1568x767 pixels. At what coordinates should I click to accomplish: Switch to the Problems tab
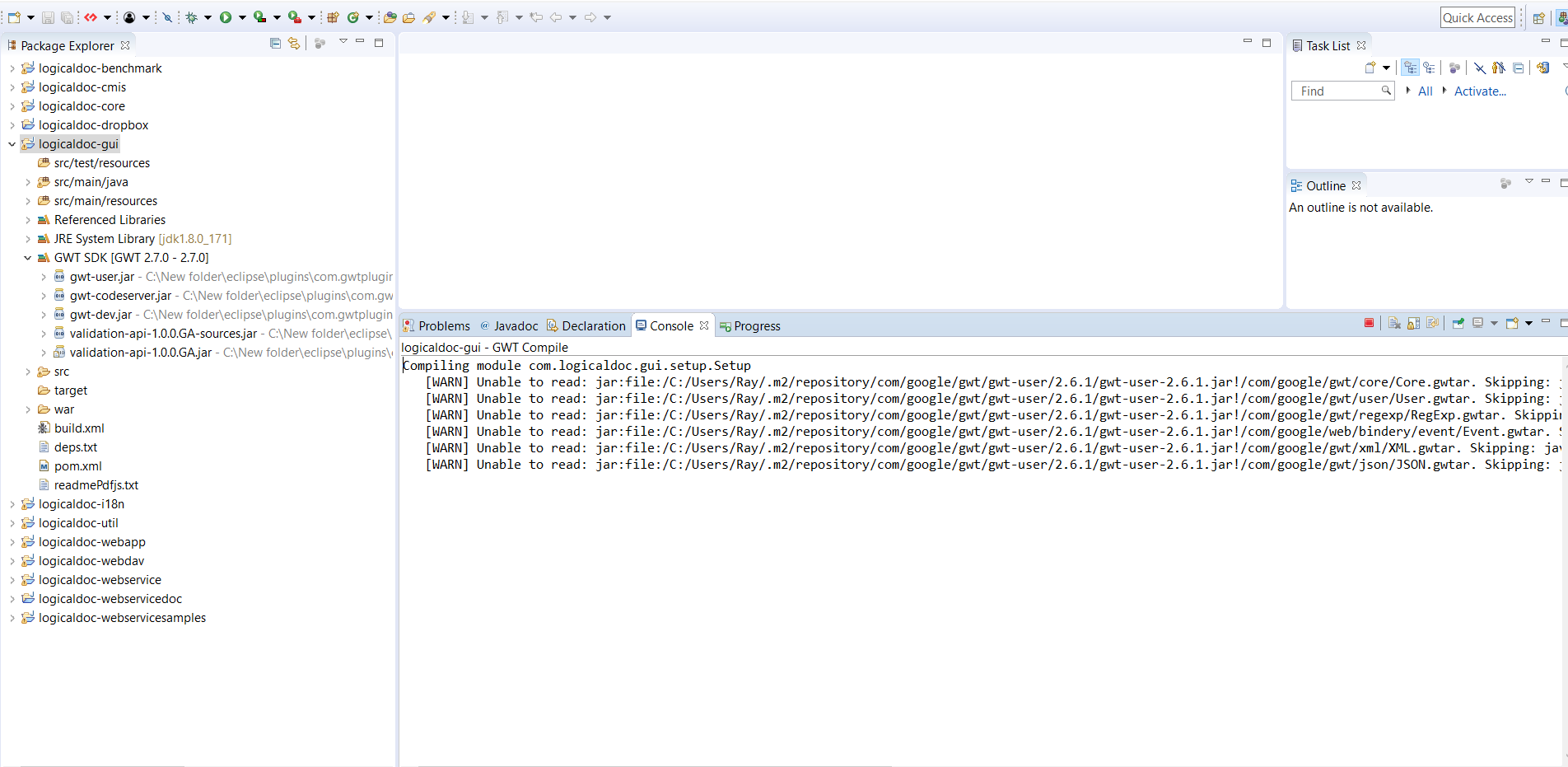[x=436, y=325]
